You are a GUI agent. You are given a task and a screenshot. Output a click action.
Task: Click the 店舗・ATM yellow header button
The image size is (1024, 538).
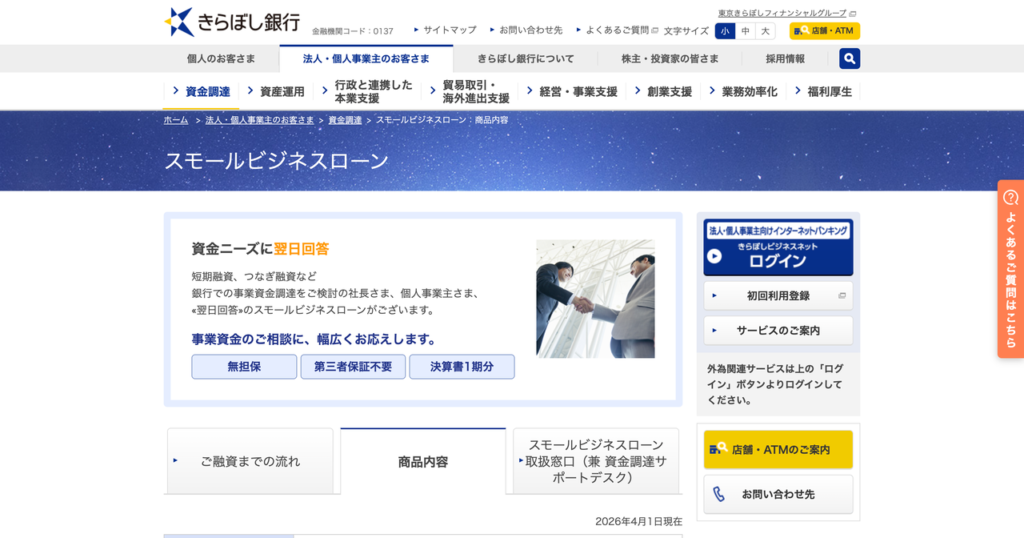coord(824,31)
